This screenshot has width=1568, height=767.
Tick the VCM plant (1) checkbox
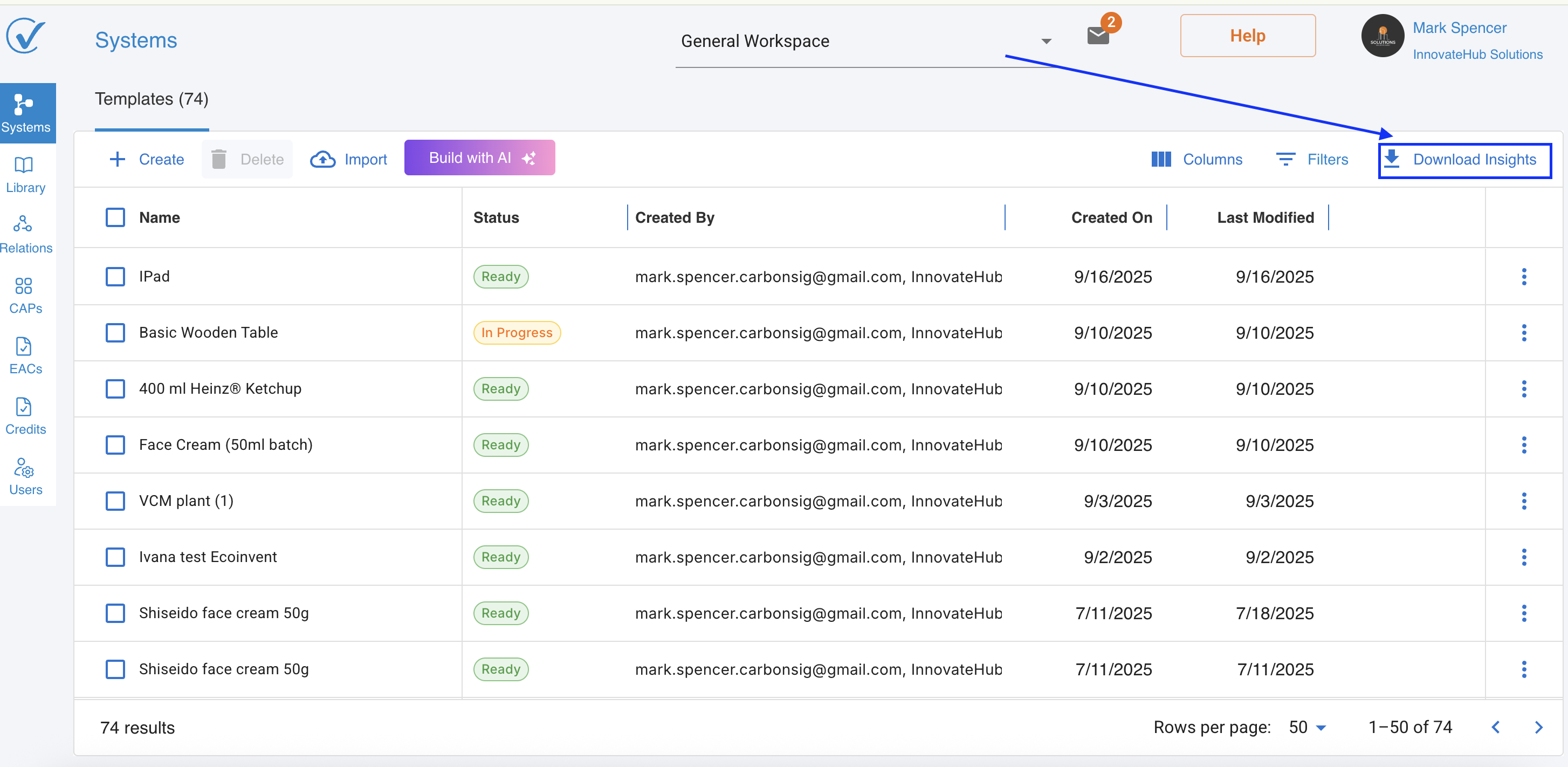(x=115, y=501)
